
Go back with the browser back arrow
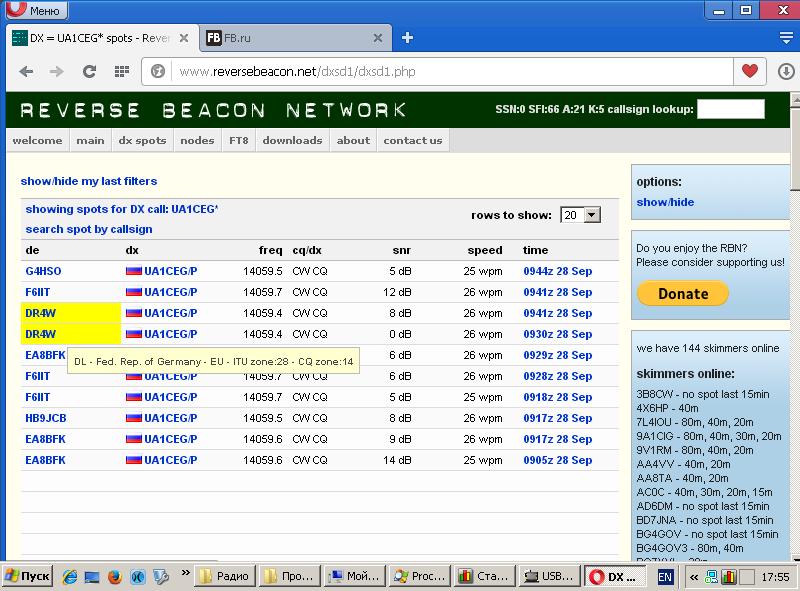tap(26, 71)
